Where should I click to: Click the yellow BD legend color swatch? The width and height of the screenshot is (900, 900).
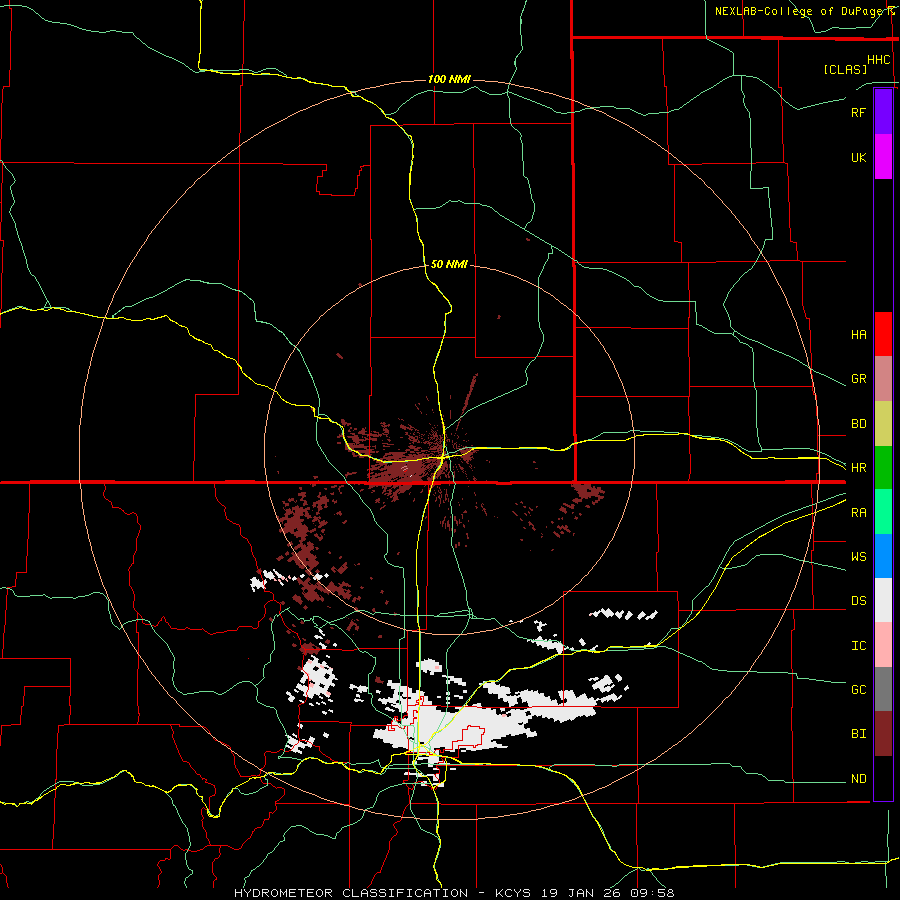tap(883, 424)
